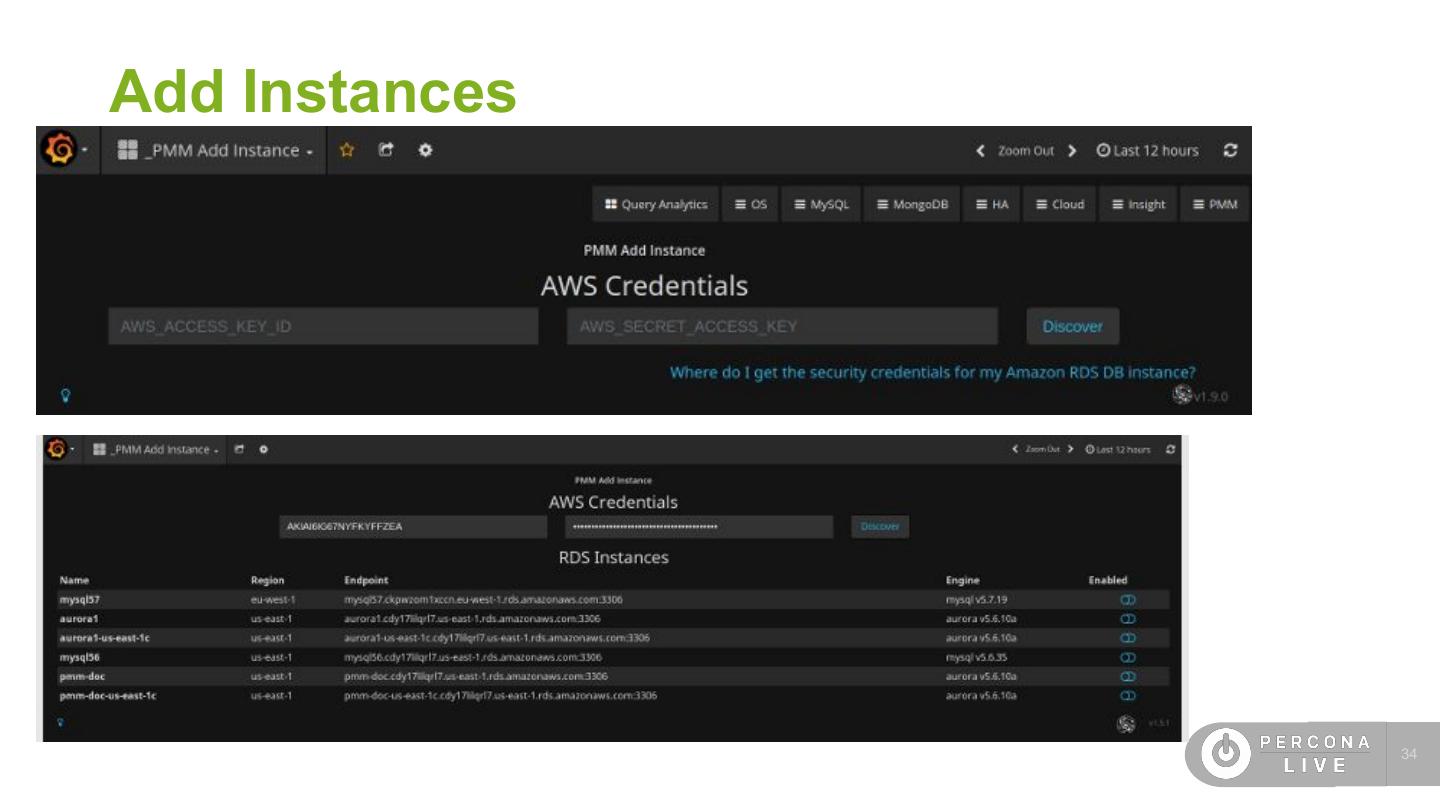Screen dimensions: 1440x810
Task: Click the AWS_SECRET_ACCESS_KEY input field
Action: coord(782,327)
